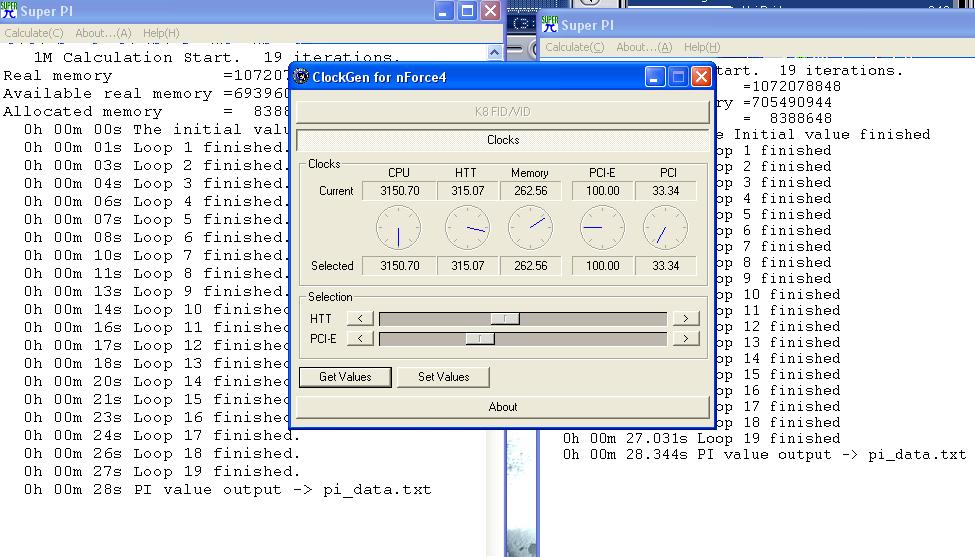
Task: Click '27.031s Loop 19 finished' line
Action: pos(701,438)
